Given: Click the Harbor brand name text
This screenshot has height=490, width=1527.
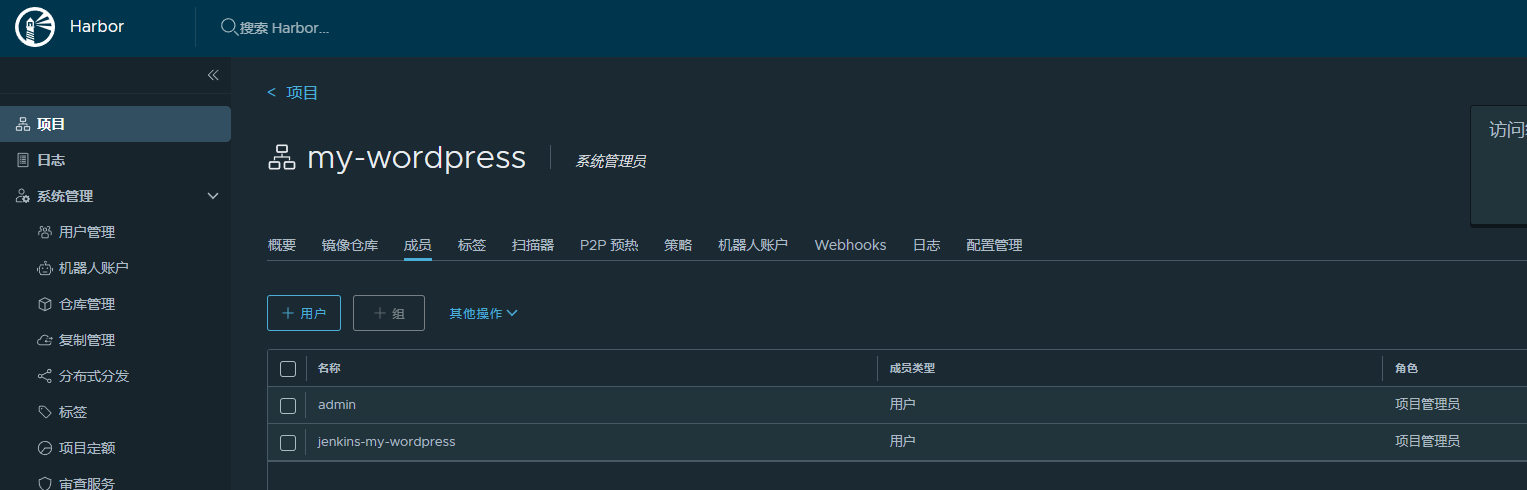Looking at the screenshot, I should 97,27.
